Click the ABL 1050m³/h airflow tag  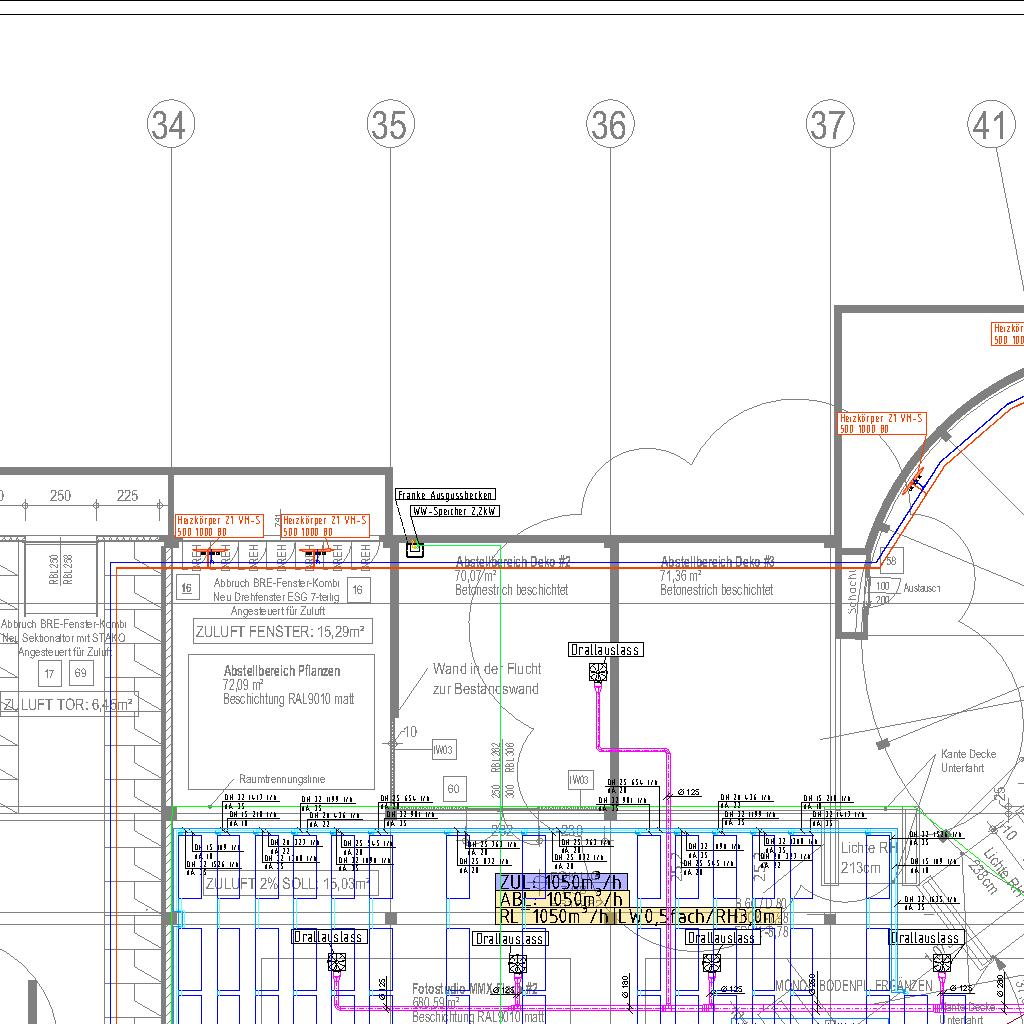561,899
